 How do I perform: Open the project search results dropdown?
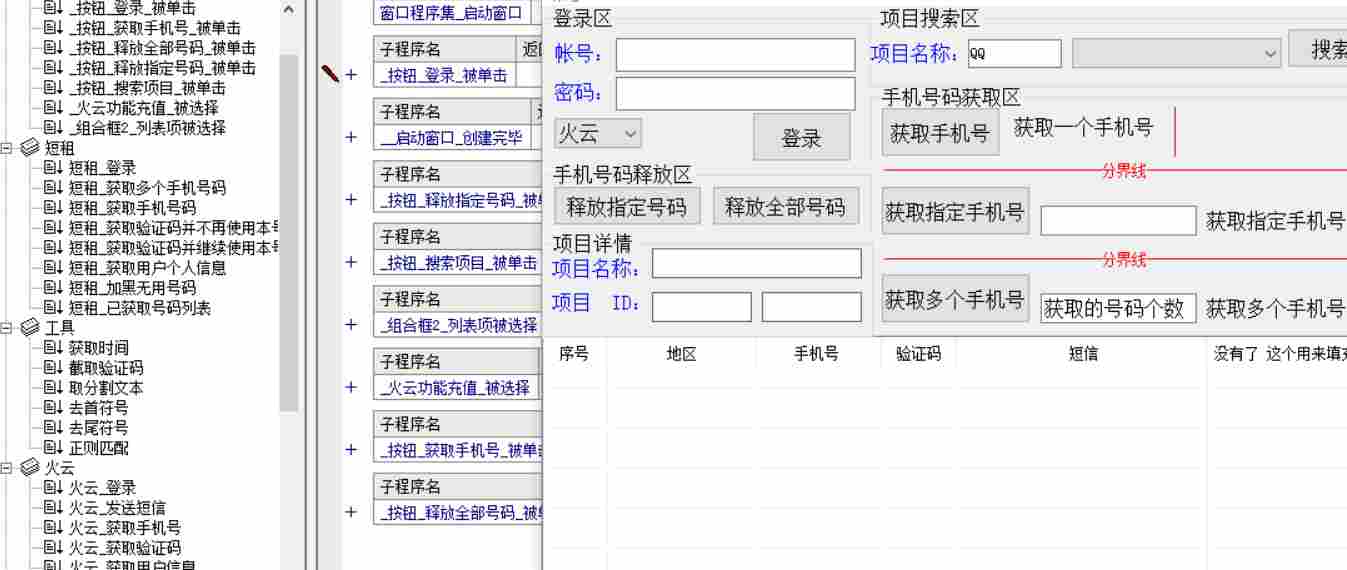pos(1270,54)
